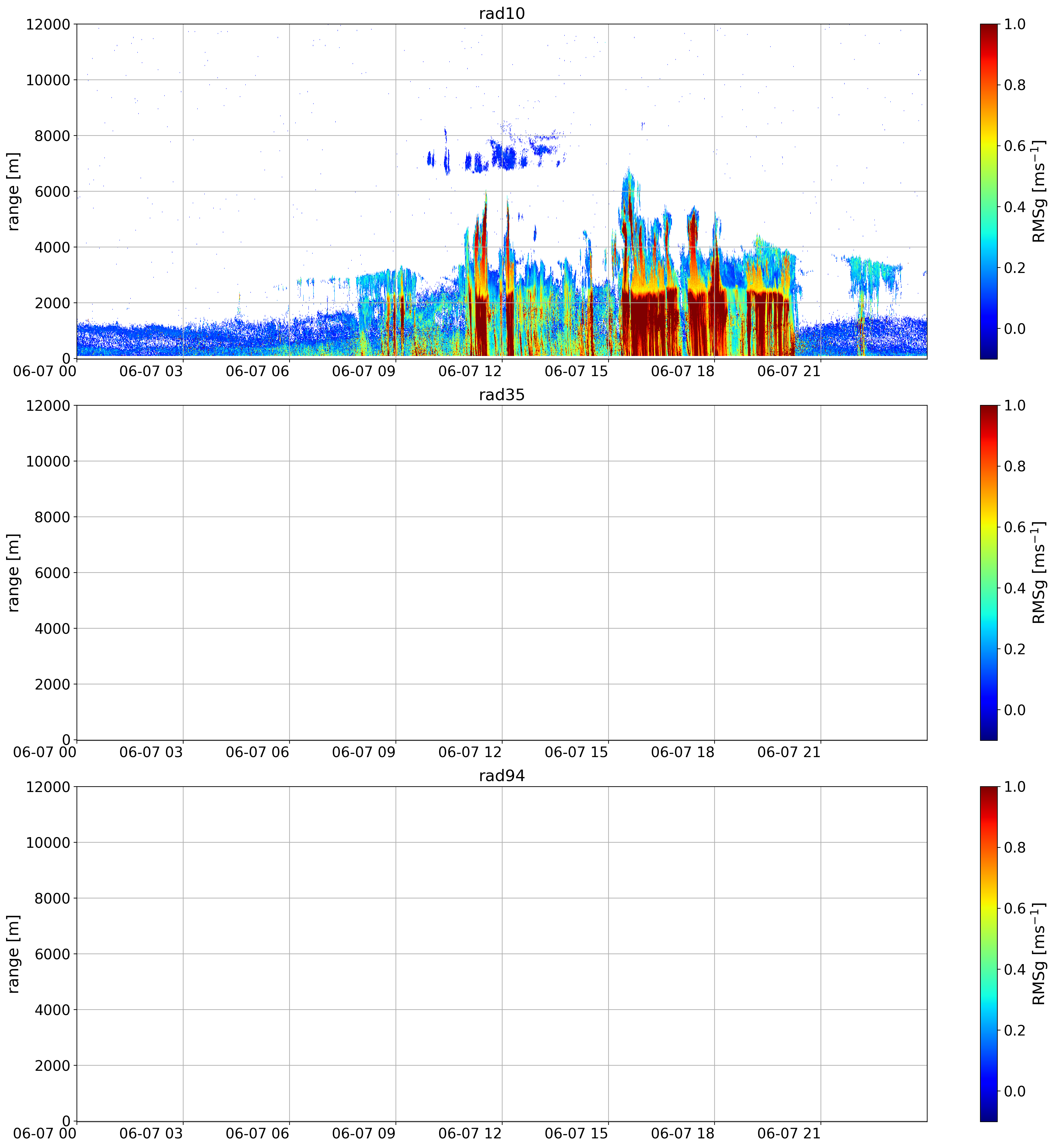
Task: Click the 10000 y-tick of rad94
Action: (x=48, y=842)
